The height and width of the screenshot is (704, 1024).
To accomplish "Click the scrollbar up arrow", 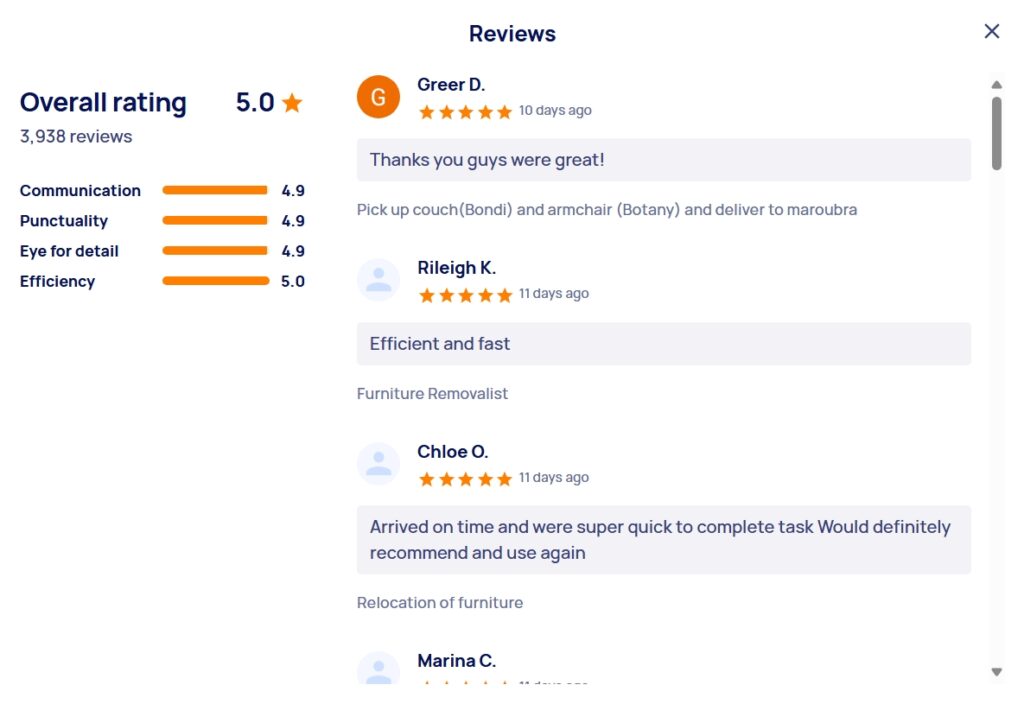I will click(x=996, y=85).
